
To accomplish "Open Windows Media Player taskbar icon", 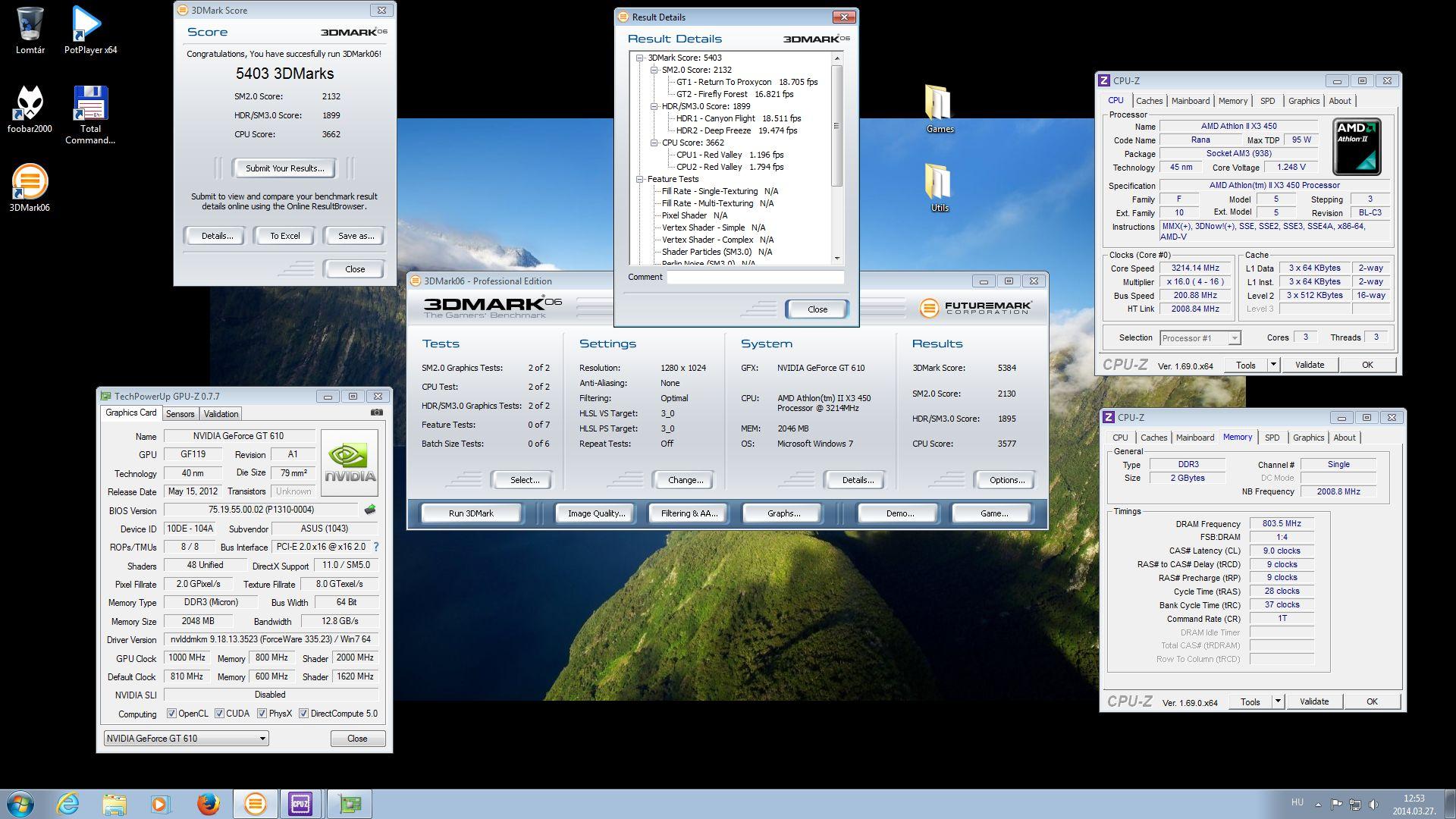I will coord(161,804).
